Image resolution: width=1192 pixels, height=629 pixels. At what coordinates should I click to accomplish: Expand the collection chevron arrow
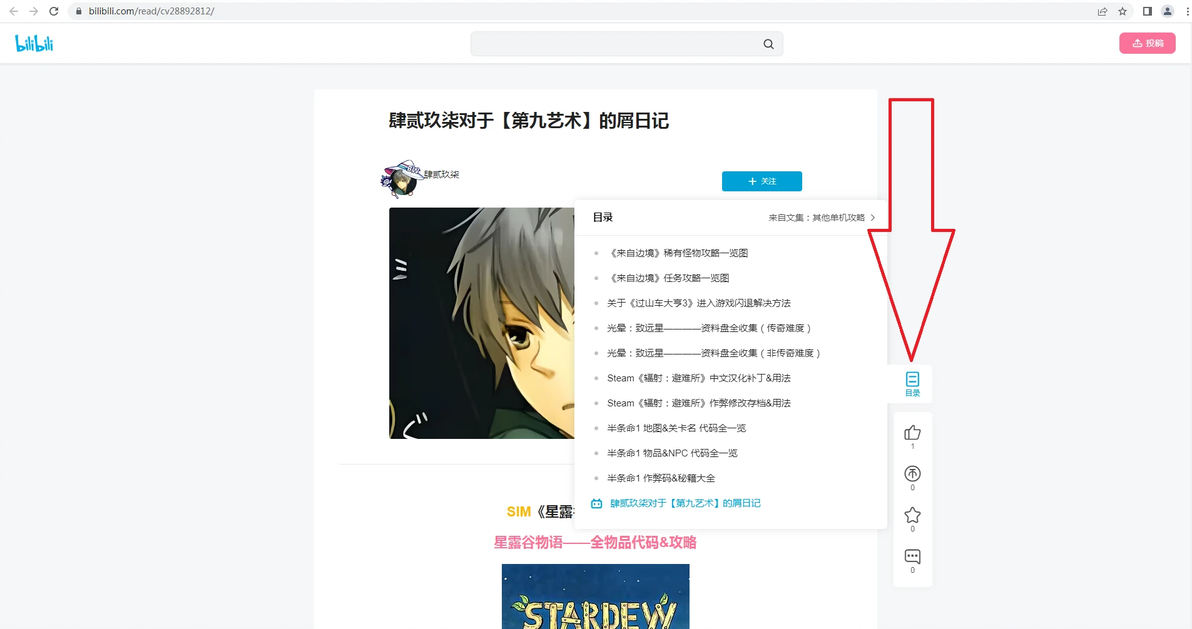873,218
